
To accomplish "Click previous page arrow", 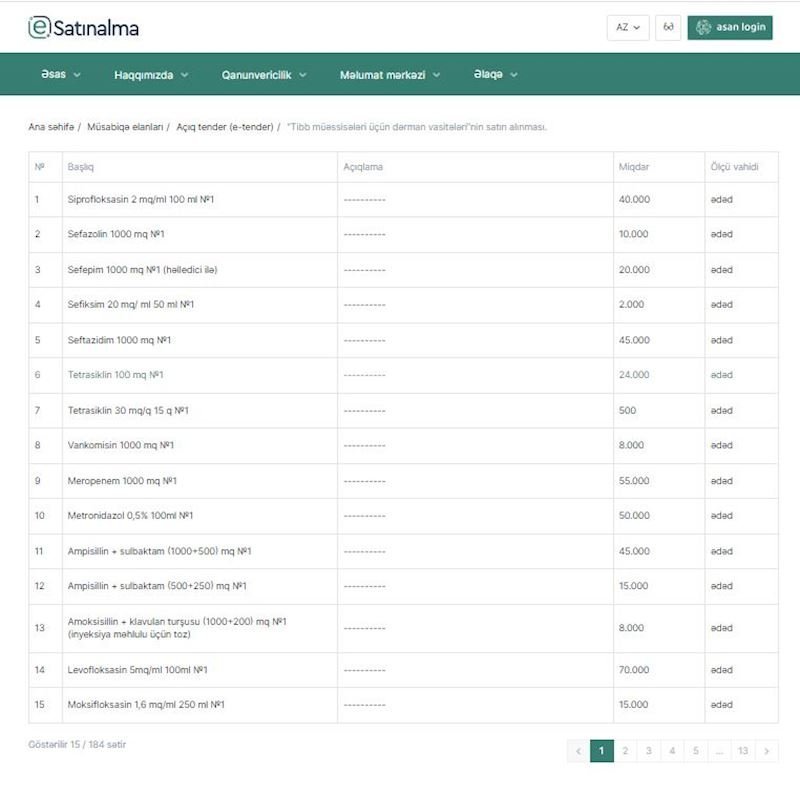I will click(578, 751).
